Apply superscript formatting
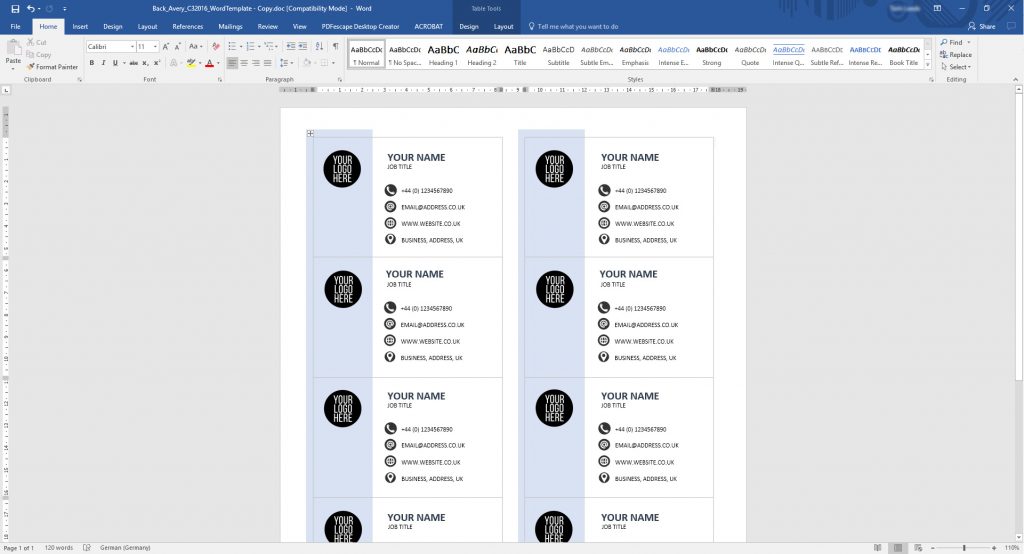Viewport: 1024px width, 554px height. coord(157,63)
